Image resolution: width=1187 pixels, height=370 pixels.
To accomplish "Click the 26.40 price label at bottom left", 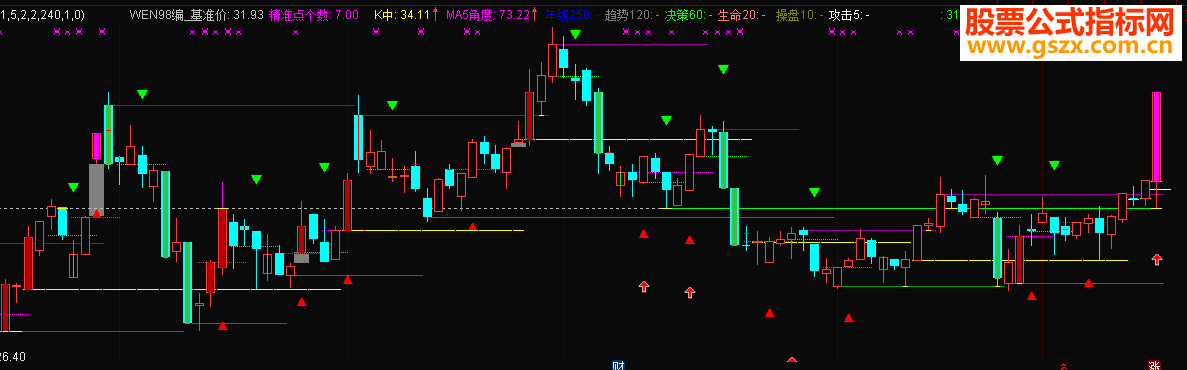I will (x=14, y=356).
